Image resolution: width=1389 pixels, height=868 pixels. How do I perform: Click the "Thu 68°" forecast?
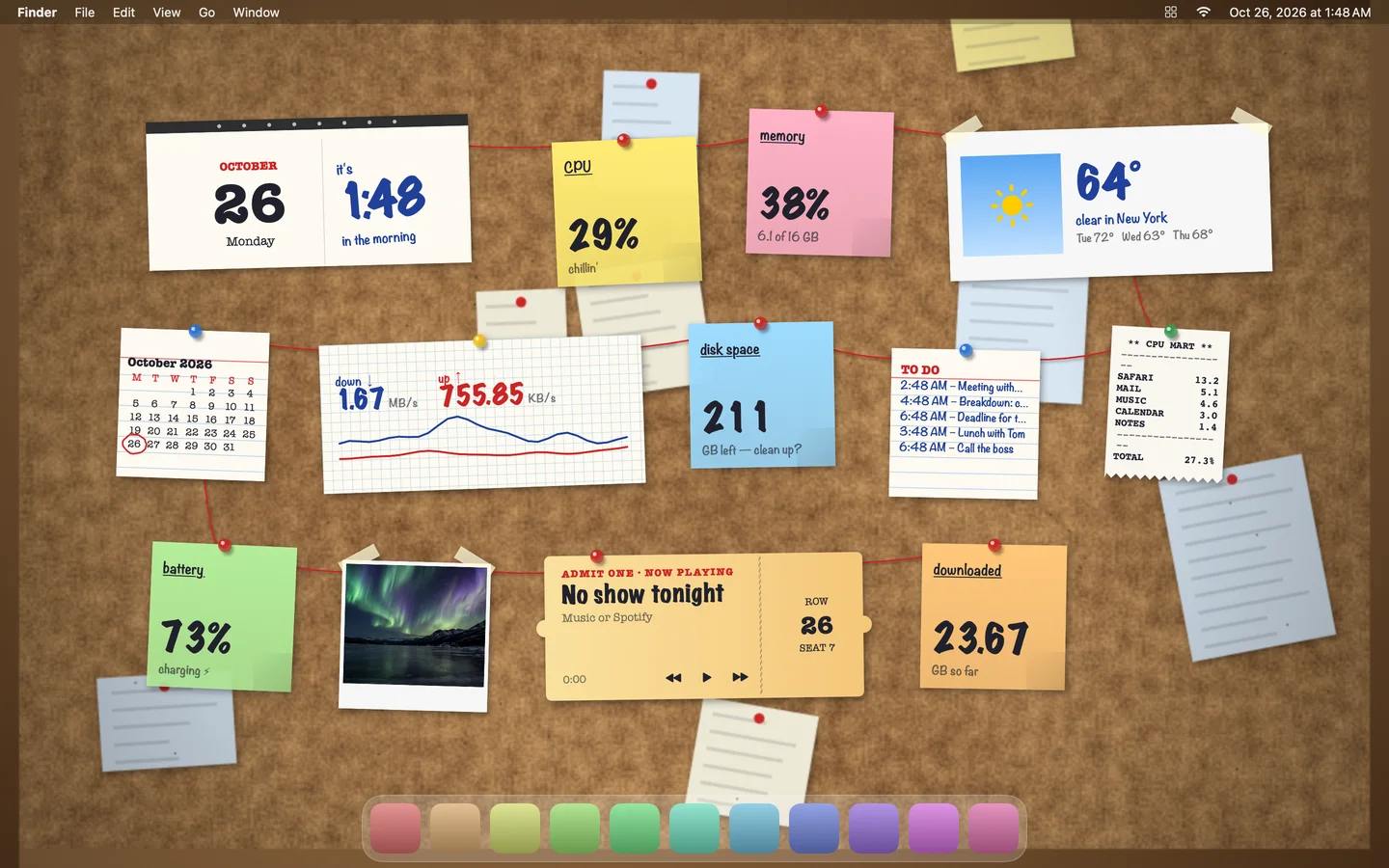[x=1193, y=234]
